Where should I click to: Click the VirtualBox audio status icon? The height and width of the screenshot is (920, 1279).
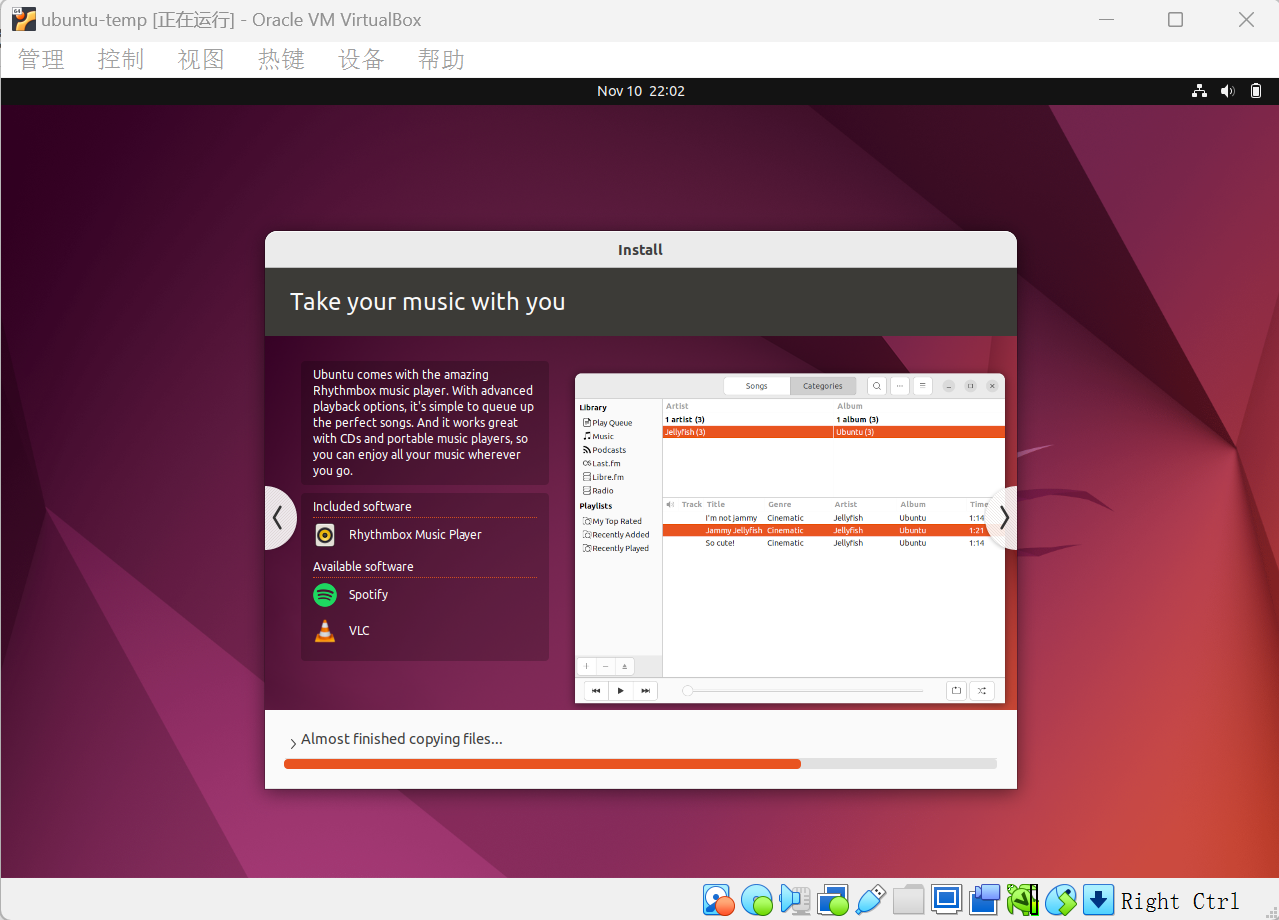795,900
